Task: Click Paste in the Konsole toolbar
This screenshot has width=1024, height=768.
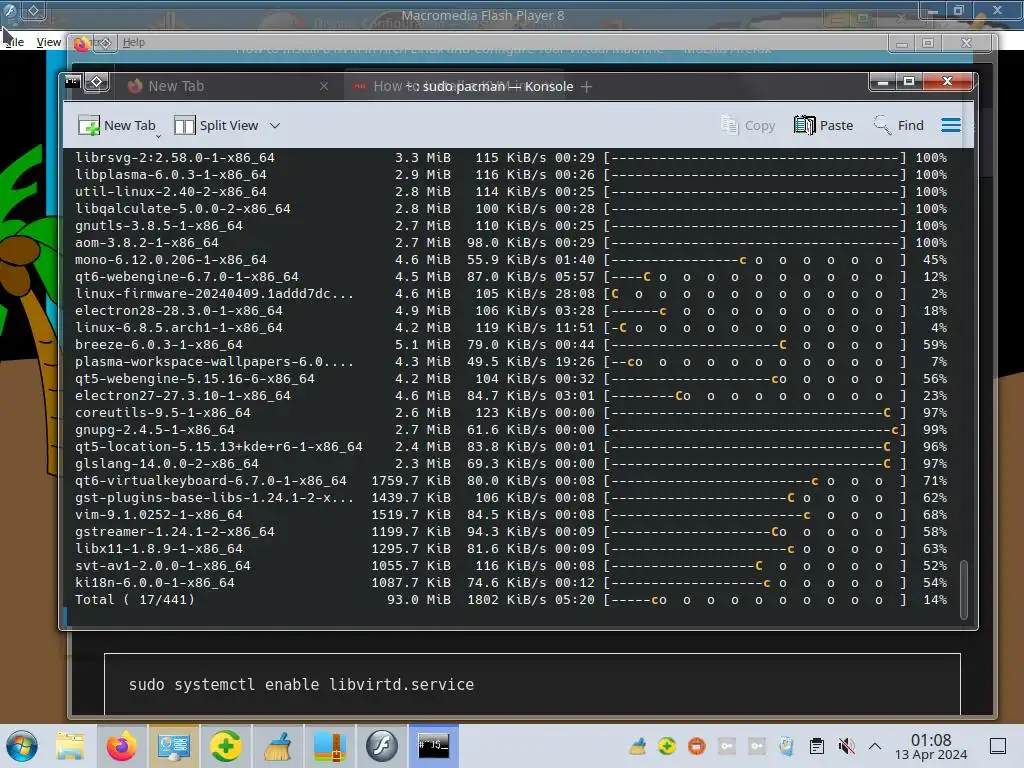Action: [824, 125]
